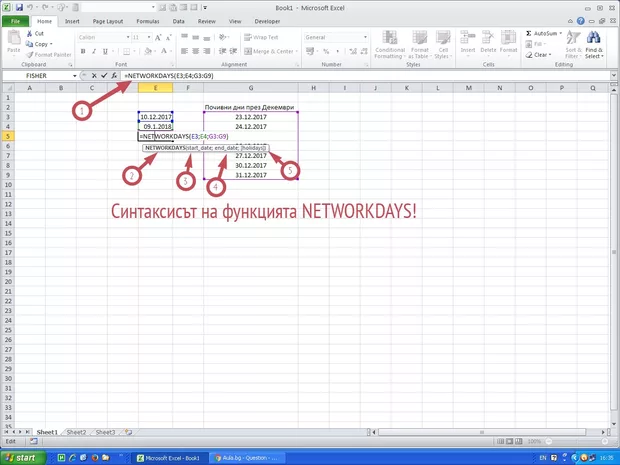Toggle Wrap Text
This screenshot has width=620, height=465.
(x=261, y=37)
